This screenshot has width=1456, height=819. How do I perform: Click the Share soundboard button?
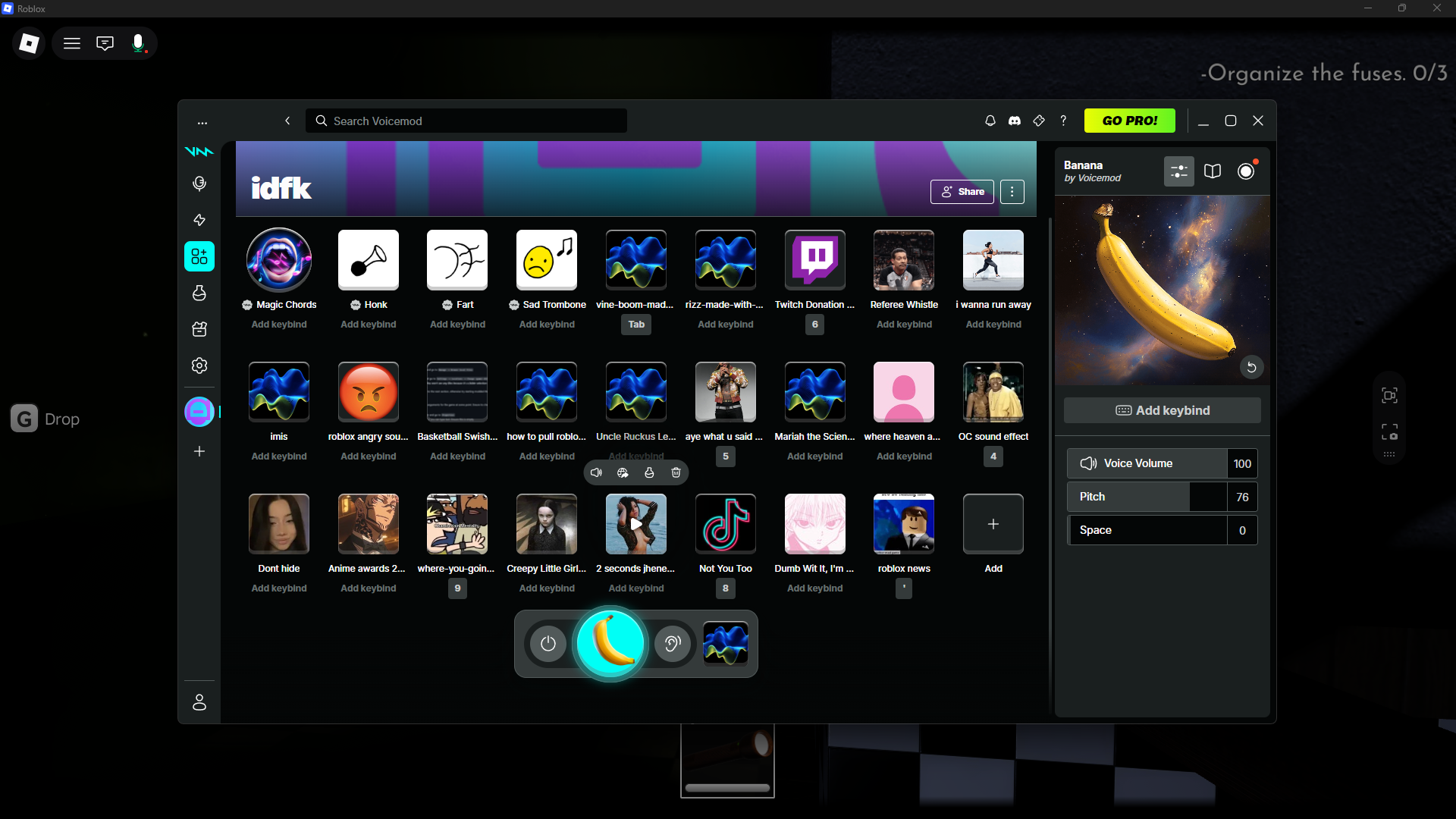pyautogui.click(x=962, y=192)
